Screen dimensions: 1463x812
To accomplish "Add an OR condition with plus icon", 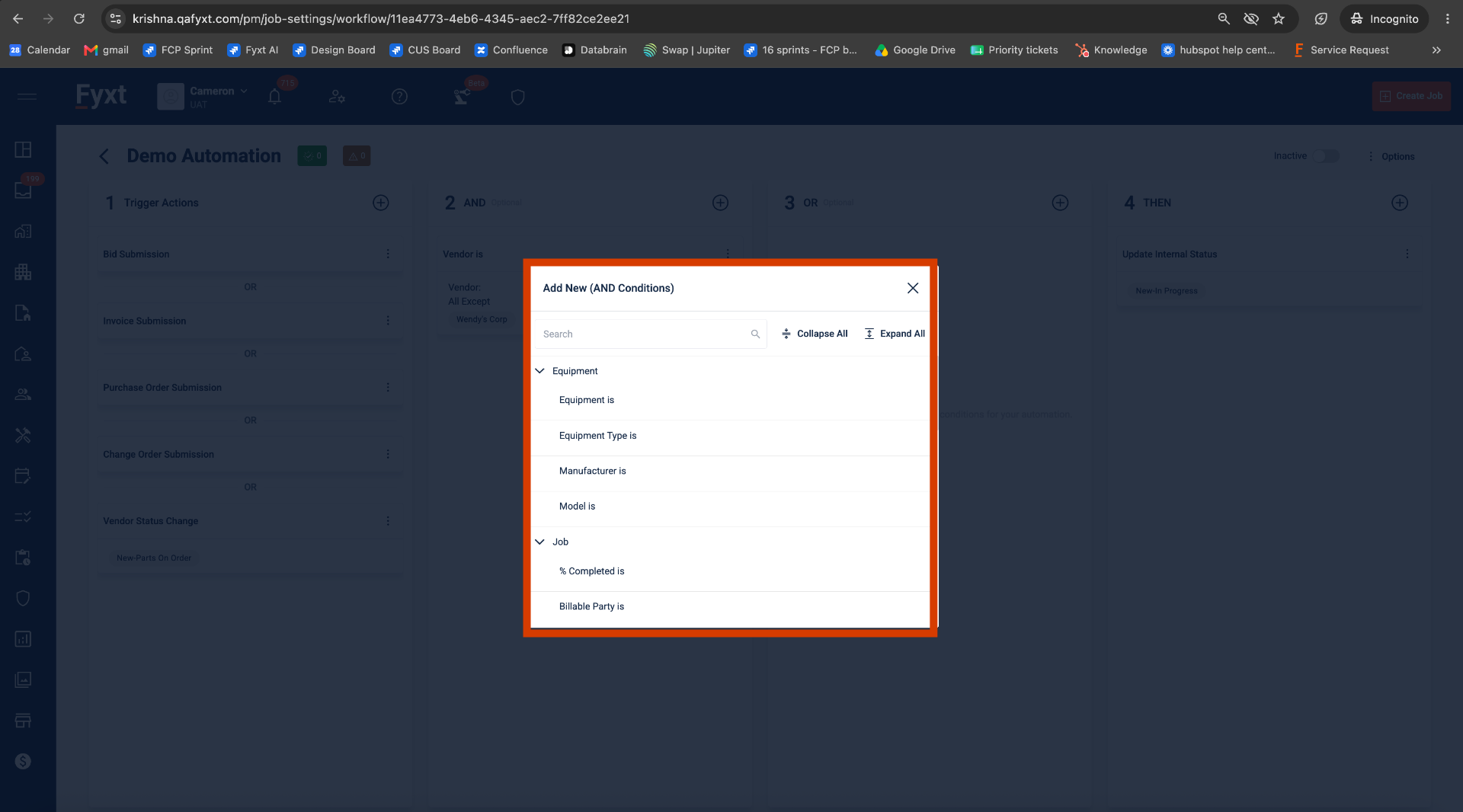I will pos(1061,203).
